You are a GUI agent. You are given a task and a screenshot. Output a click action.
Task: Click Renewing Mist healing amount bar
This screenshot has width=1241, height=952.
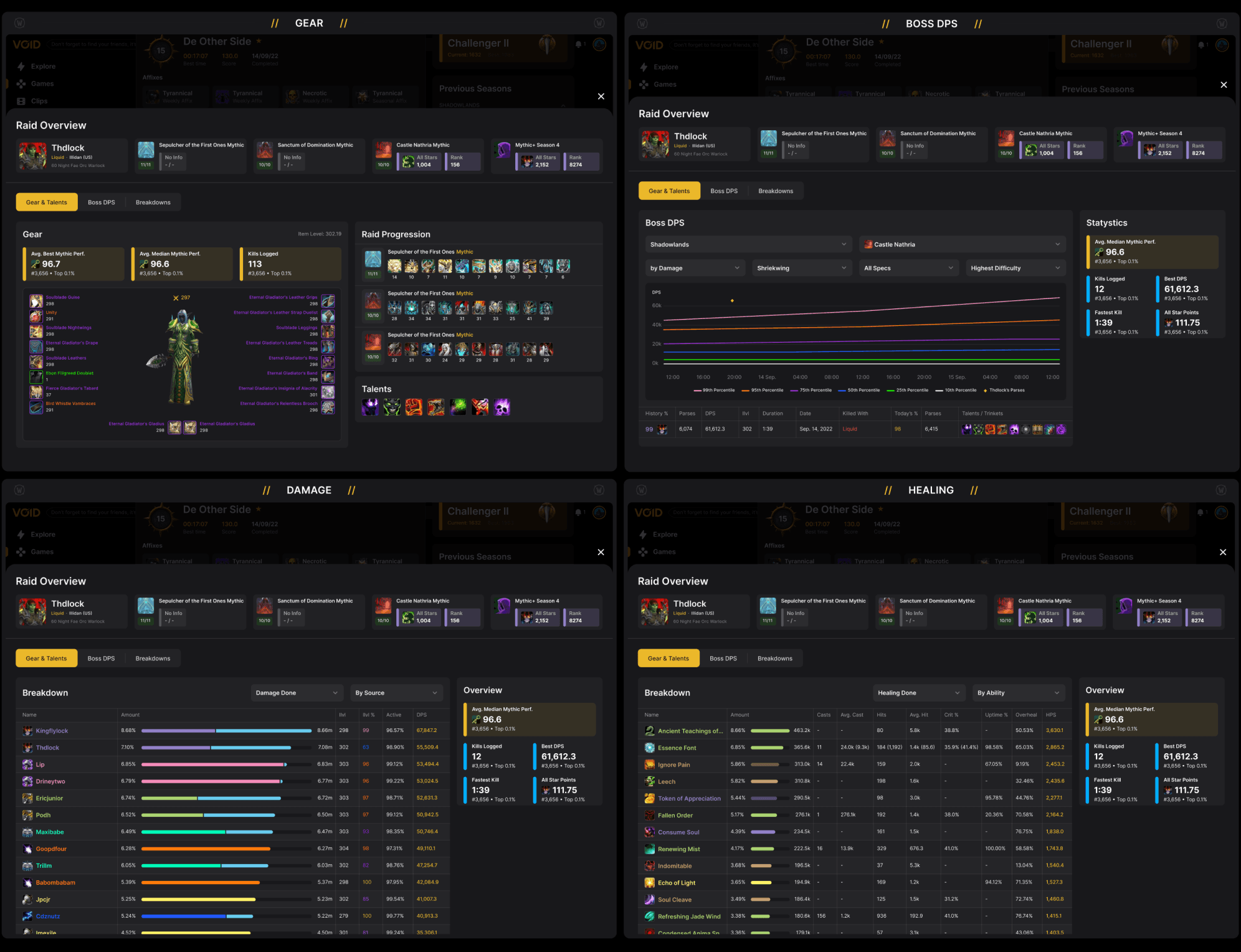pyautogui.click(x=763, y=849)
